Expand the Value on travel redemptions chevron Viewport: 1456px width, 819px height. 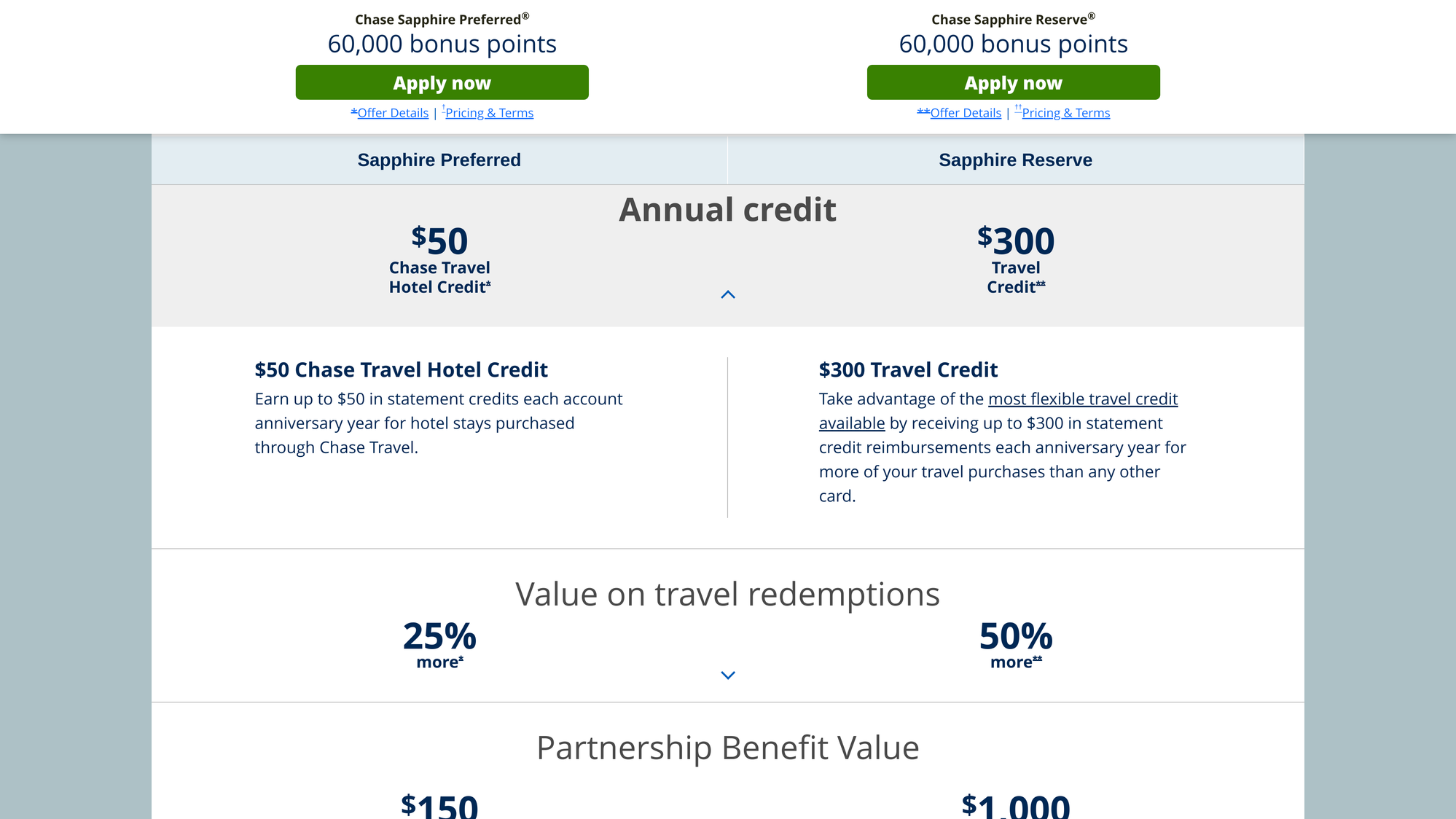pyautogui.click(x=727, y=675)
